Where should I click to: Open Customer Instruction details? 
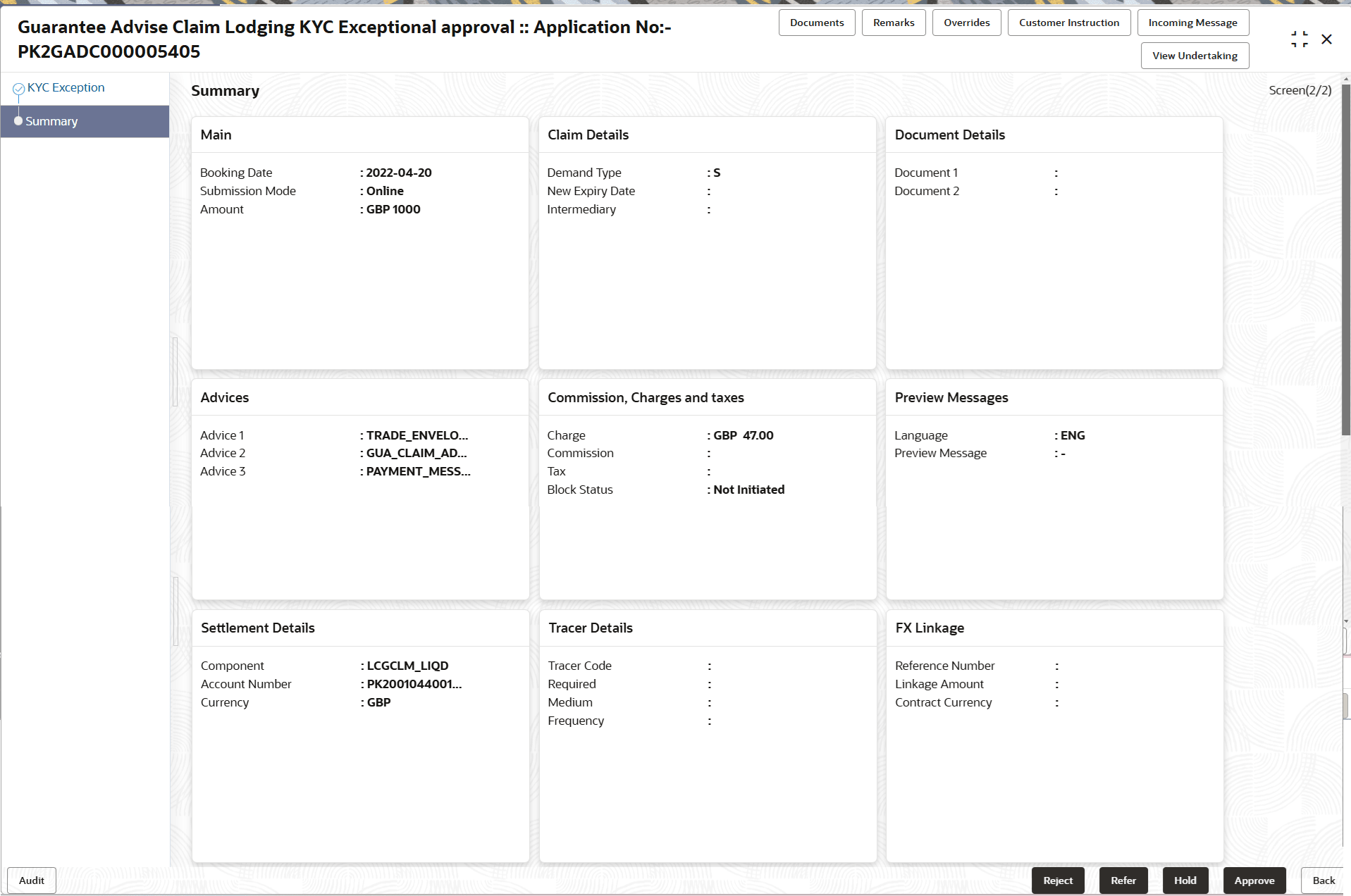[1068, 22]
